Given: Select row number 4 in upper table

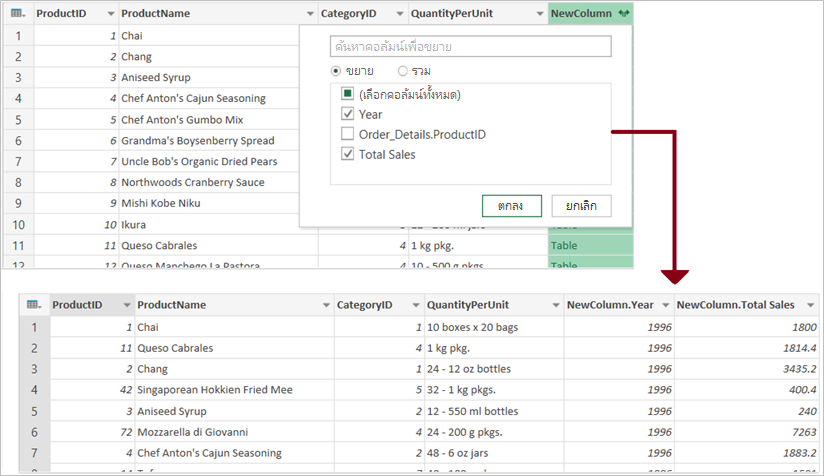Looking at the screenshot, I should point(18,98).
